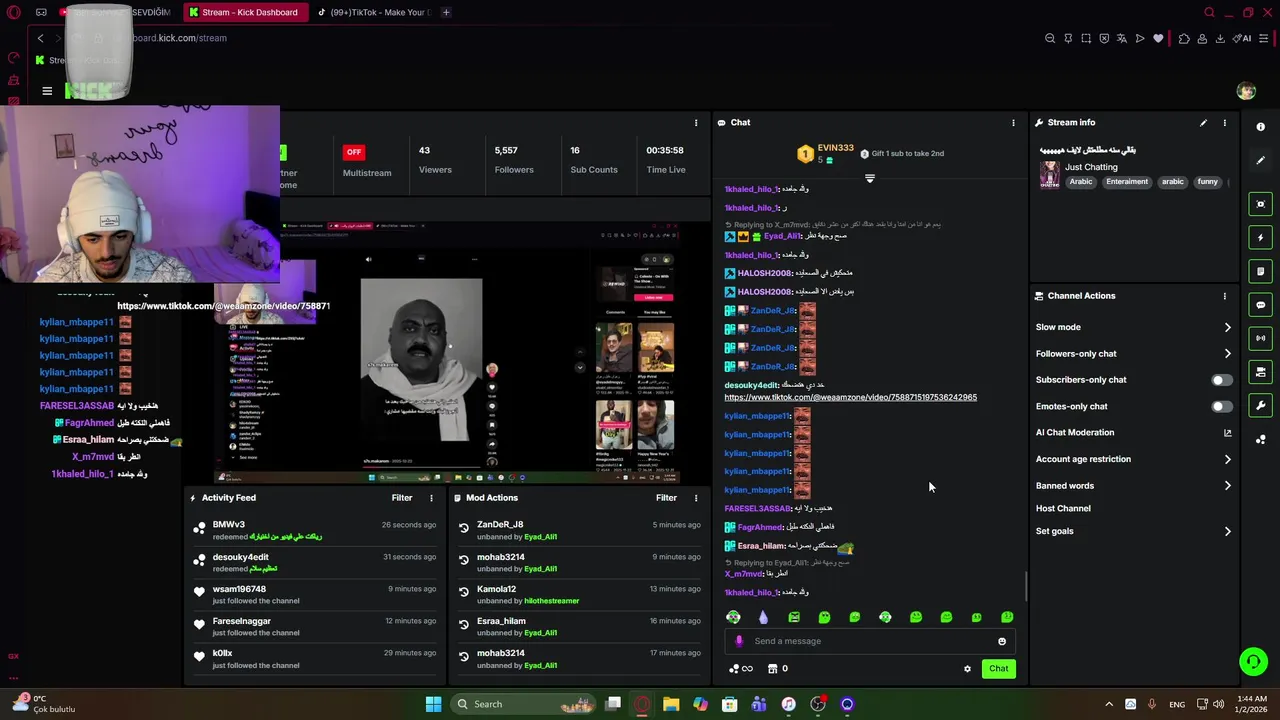Image resolution: width=1280 pixels, height=720 pixels.
Task: Open the headset support chat button
Action: pos(1253,662)
